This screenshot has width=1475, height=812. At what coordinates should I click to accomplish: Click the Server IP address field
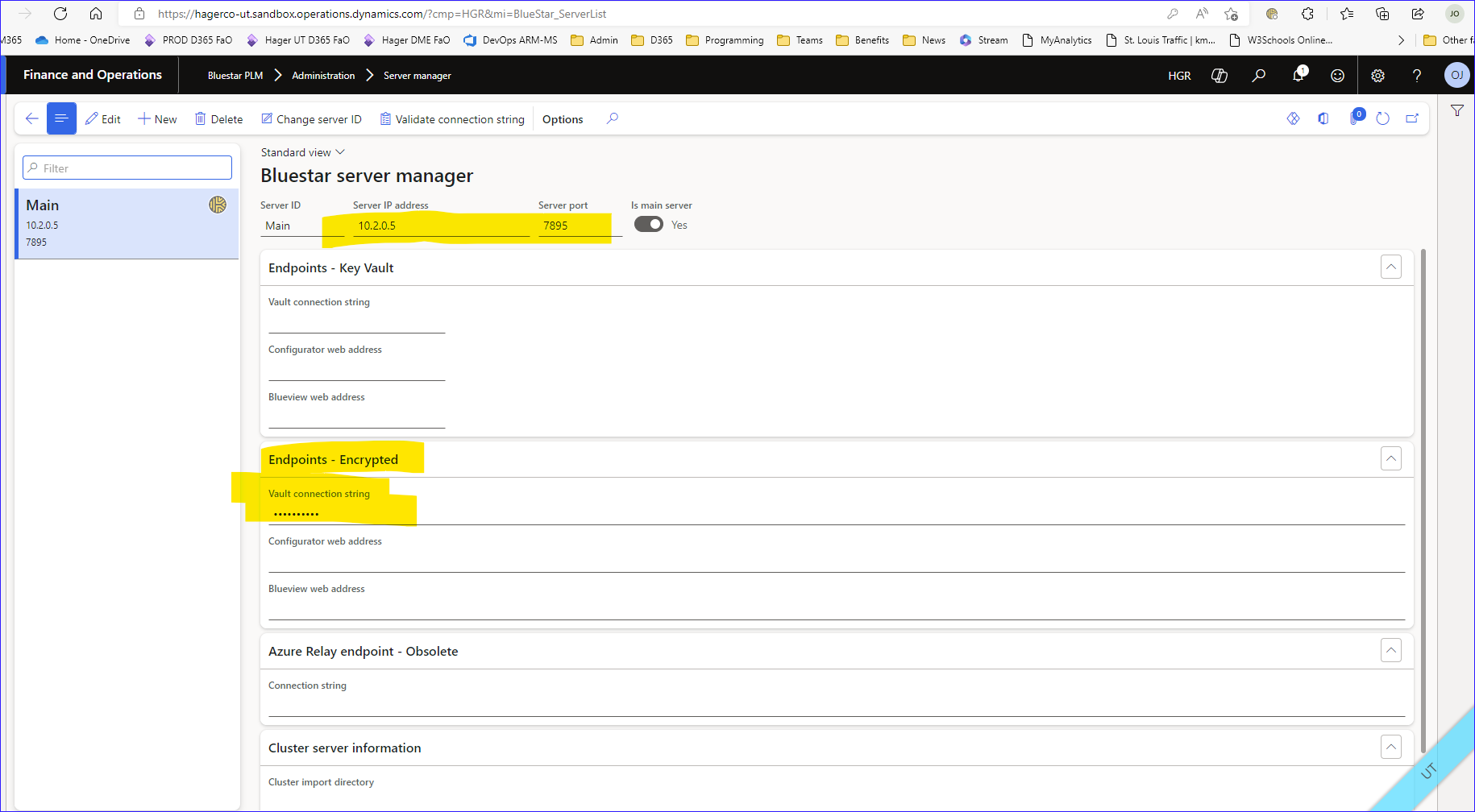coord(441,226)
